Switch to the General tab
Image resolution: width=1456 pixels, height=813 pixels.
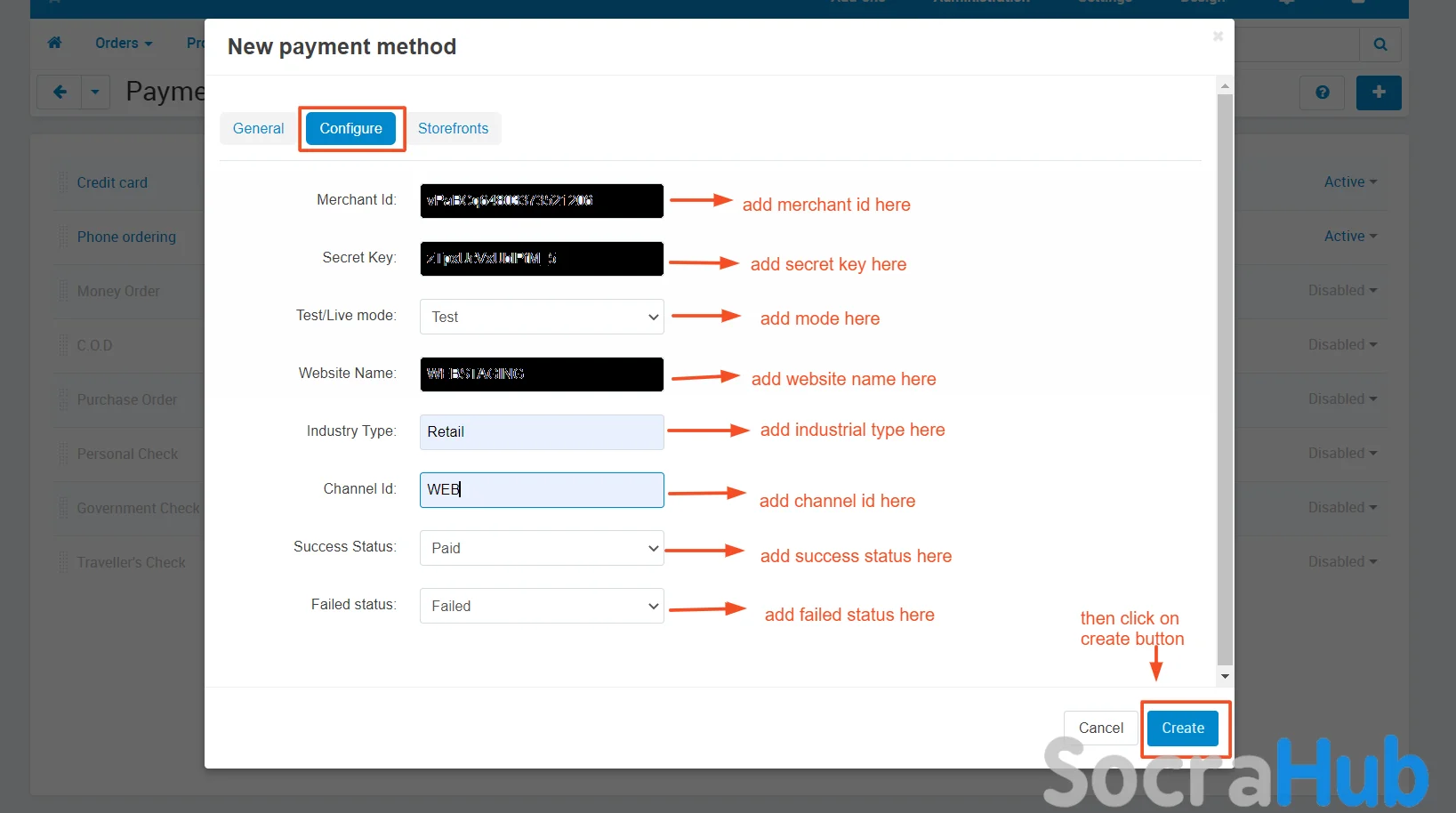pos(258,128)
